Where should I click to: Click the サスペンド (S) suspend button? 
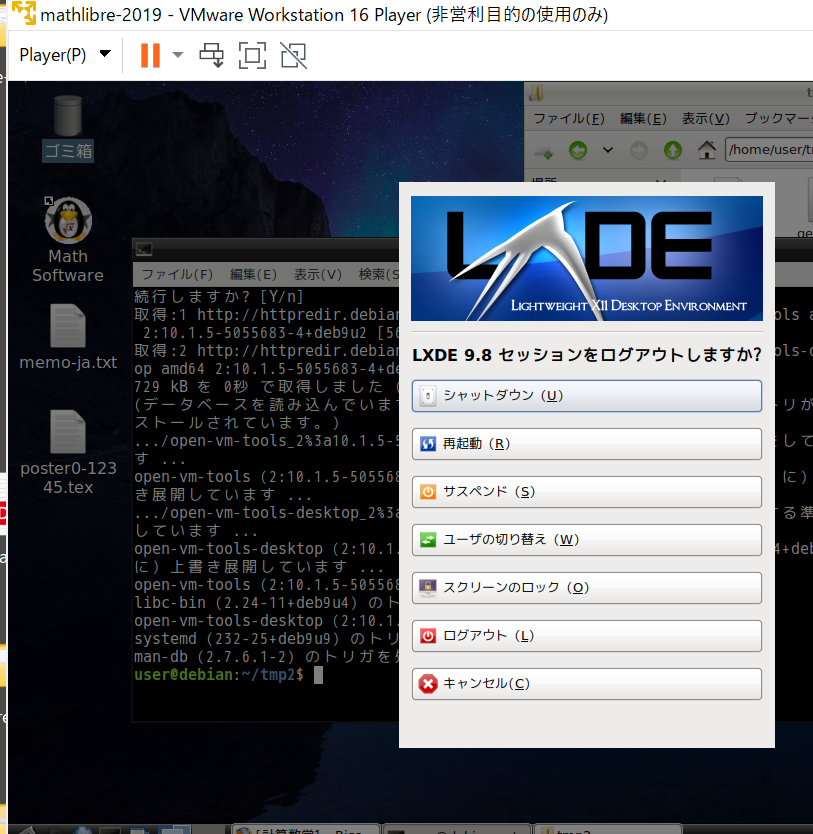[586, 491]
